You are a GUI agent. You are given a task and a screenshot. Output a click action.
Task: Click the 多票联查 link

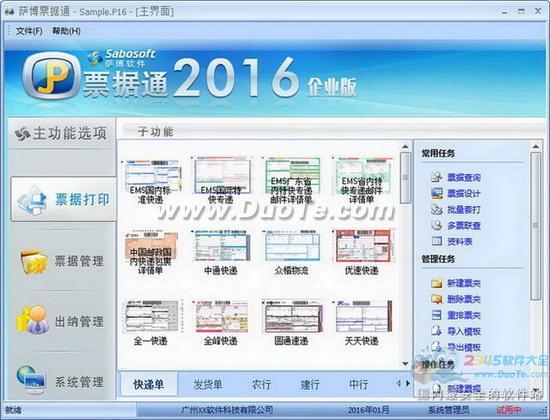[464, 226]
